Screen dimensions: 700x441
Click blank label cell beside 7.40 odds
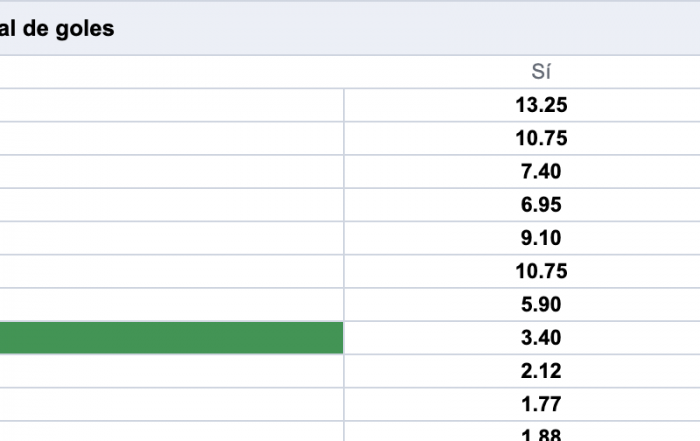(171, 171)
